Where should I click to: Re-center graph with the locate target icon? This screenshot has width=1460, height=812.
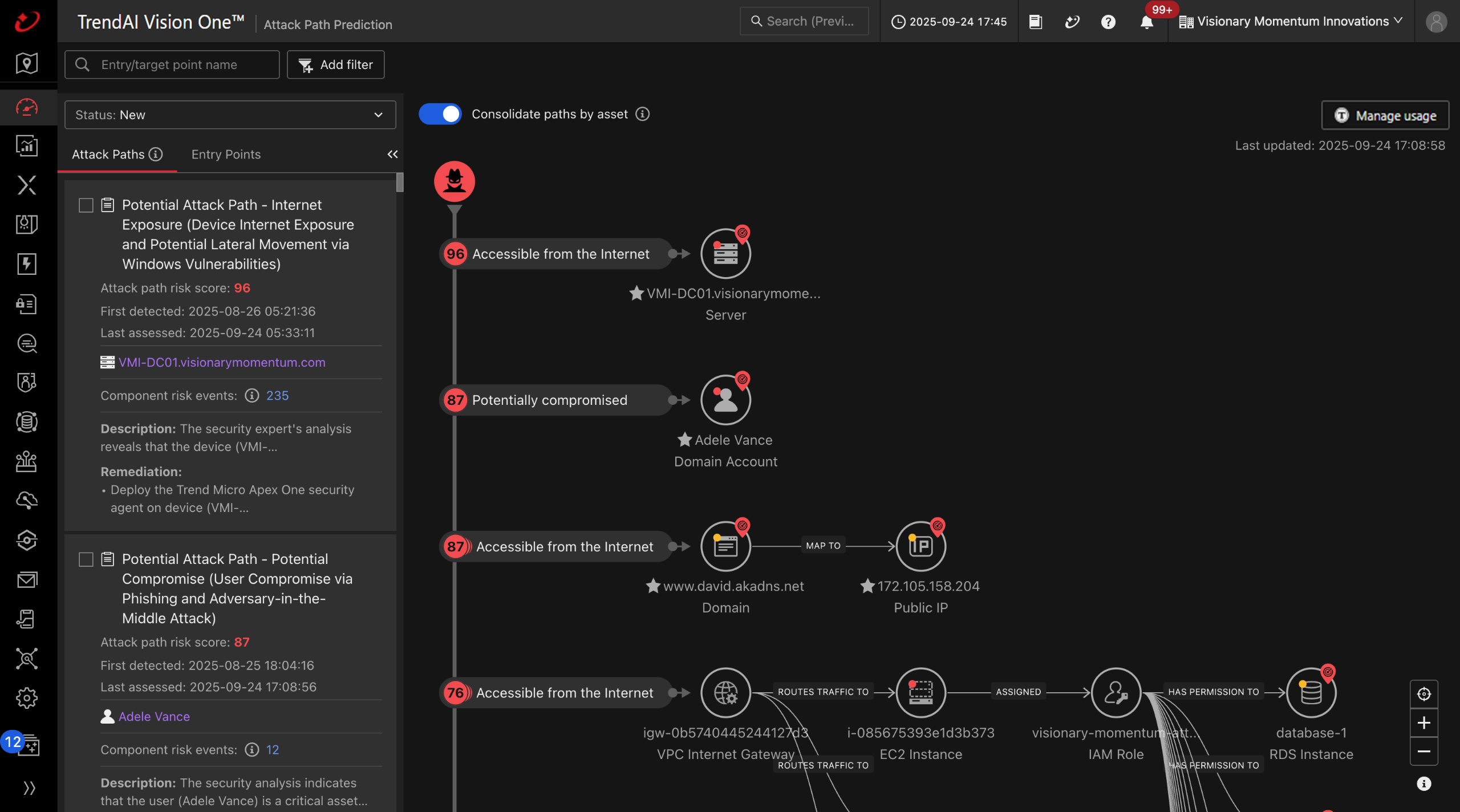[x=1423, y=694]
